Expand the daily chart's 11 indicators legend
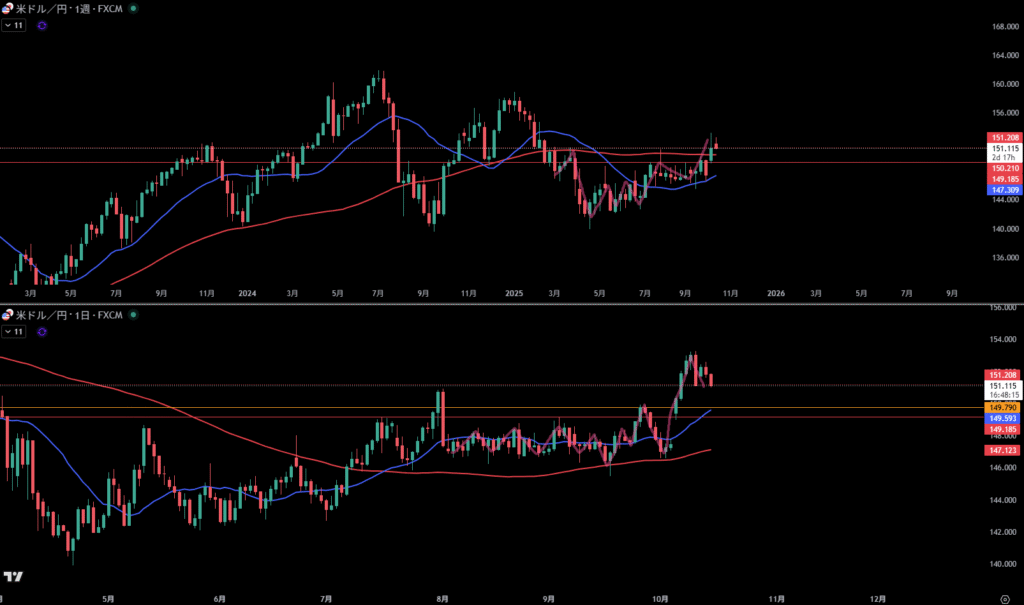The height and width of the screenshot is (605, 1024). pos(14,331)
